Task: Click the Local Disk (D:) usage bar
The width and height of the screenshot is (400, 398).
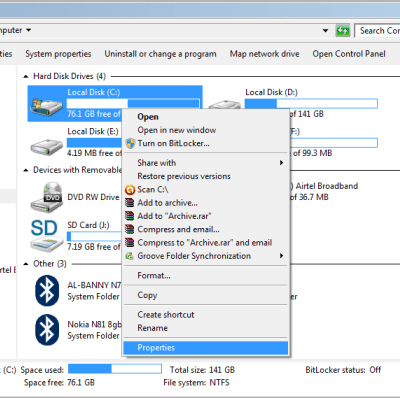Action: (311, 104)
